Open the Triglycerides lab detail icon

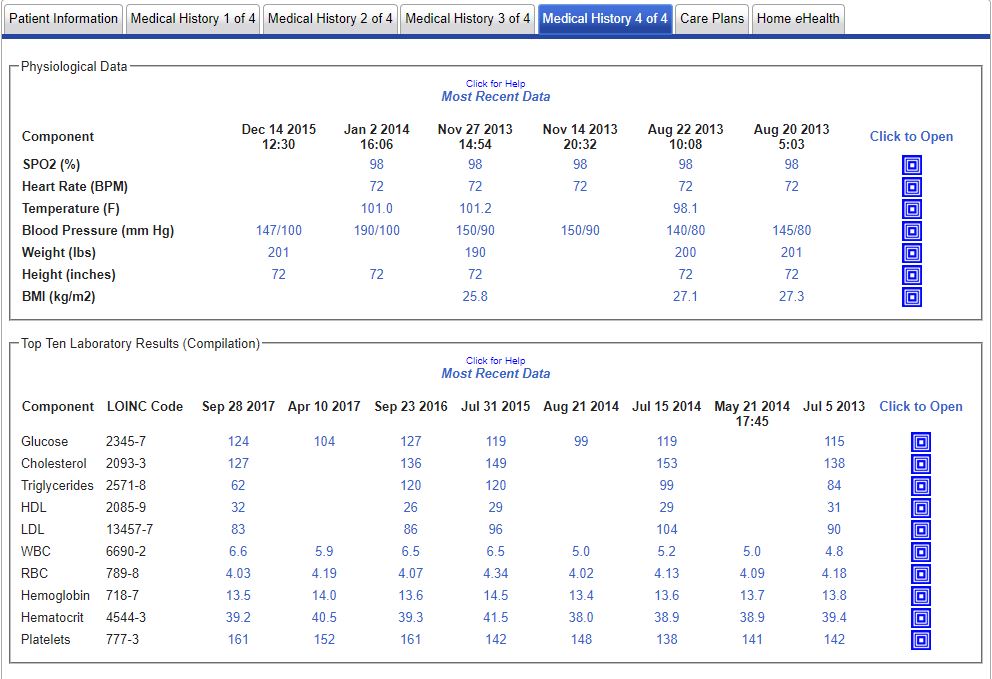pyautogui.click(x=921, y=486)
